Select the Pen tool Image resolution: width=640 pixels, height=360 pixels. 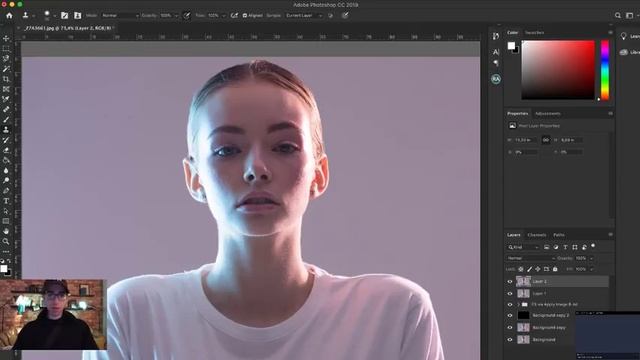coord(6,191)
